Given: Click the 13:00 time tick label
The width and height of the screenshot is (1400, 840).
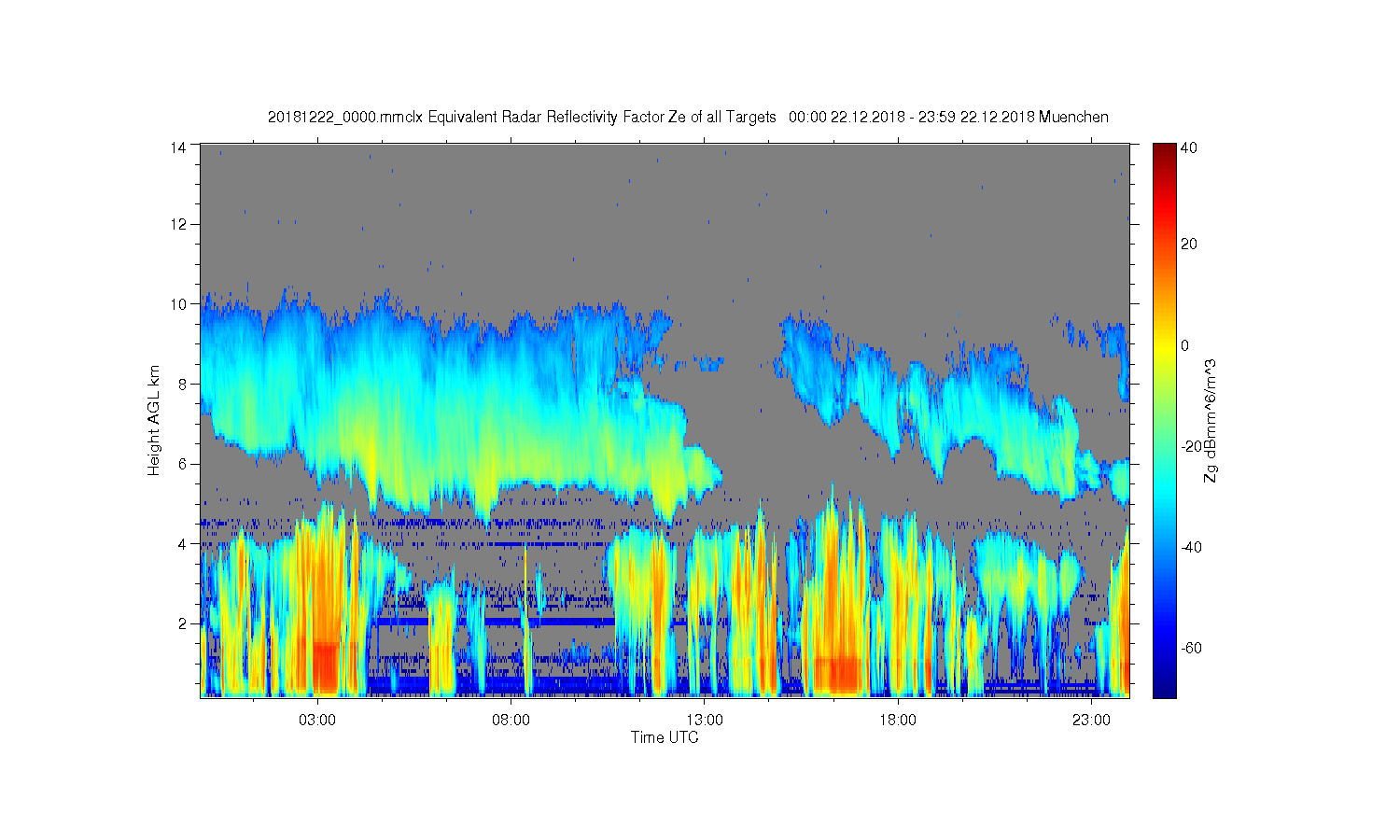Looking at the screenshot, I should (x=705, y=721).
